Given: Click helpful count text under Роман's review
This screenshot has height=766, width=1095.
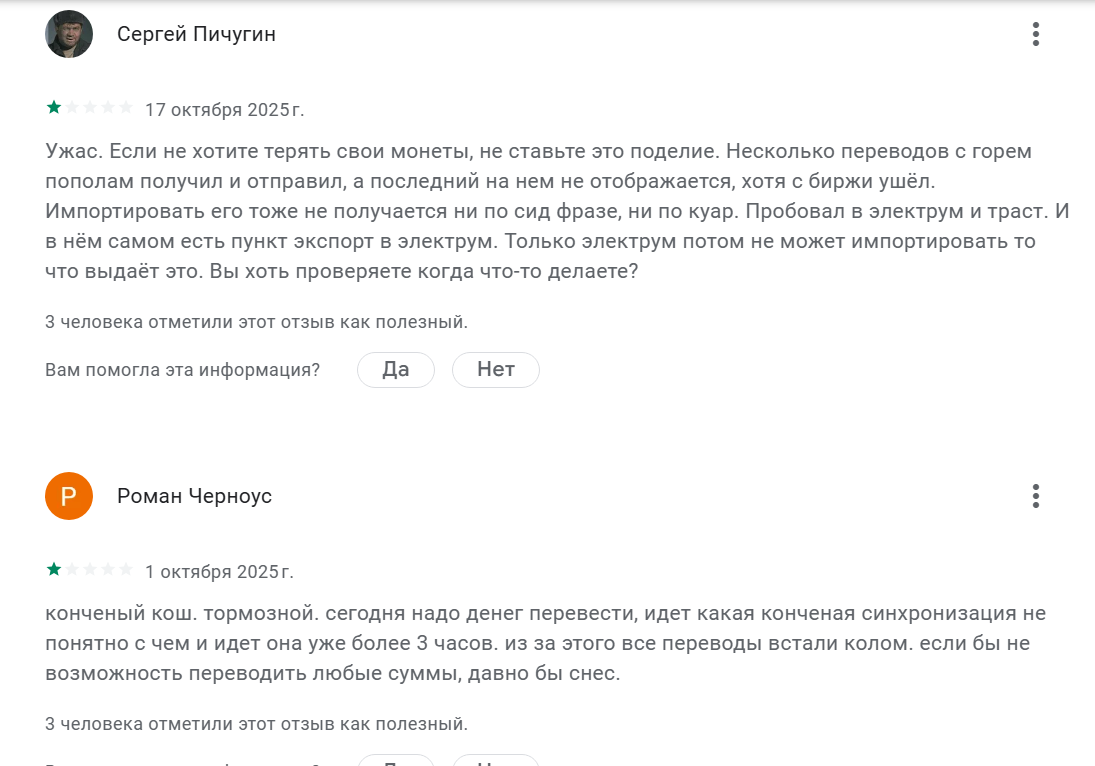Looking at the screenshot, I should (256, 723).
